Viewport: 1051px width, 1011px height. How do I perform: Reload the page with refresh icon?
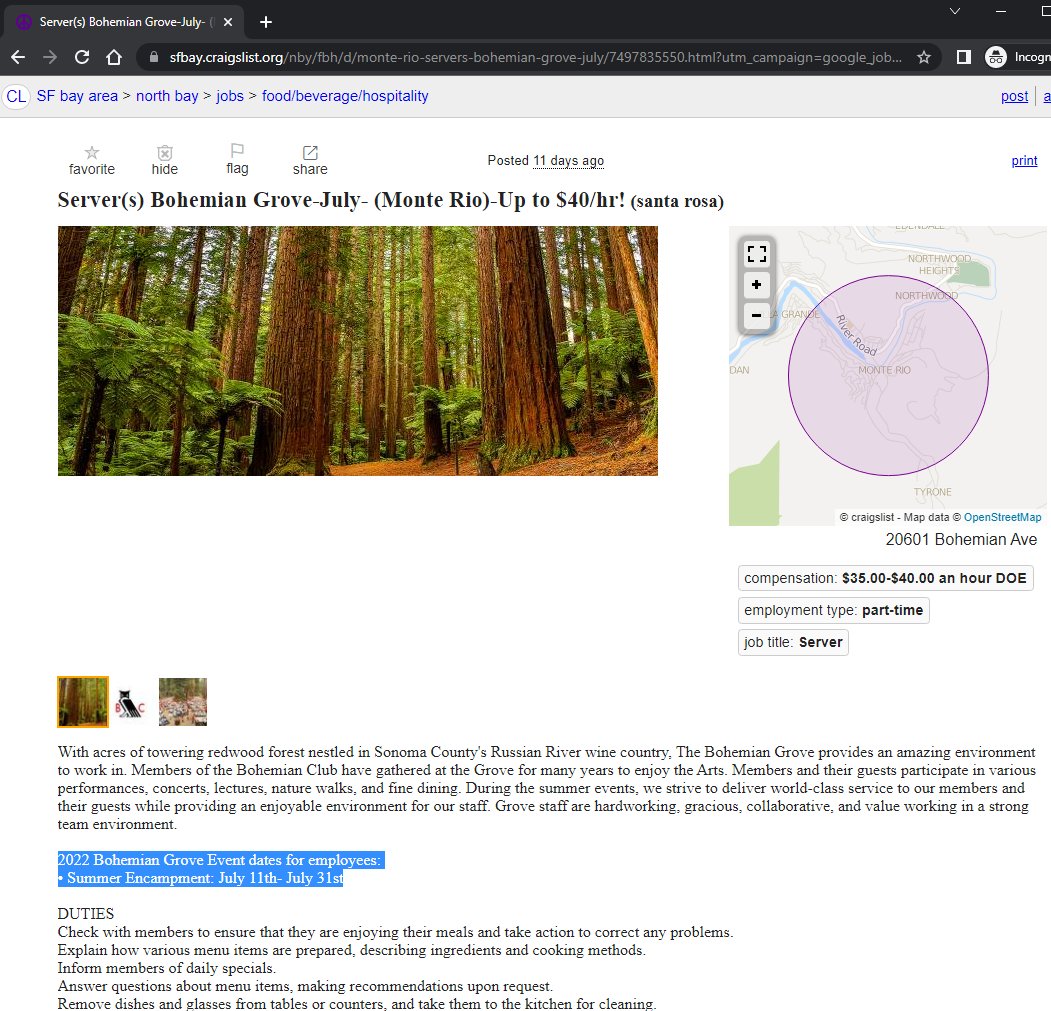point(82,58)
